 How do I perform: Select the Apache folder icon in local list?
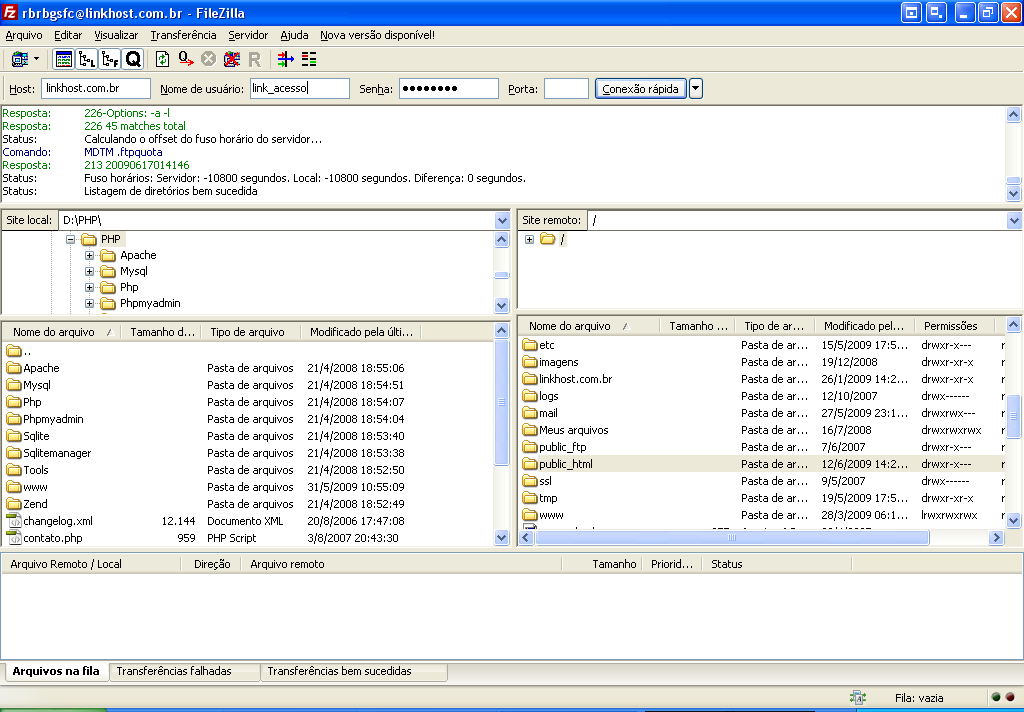14,368
